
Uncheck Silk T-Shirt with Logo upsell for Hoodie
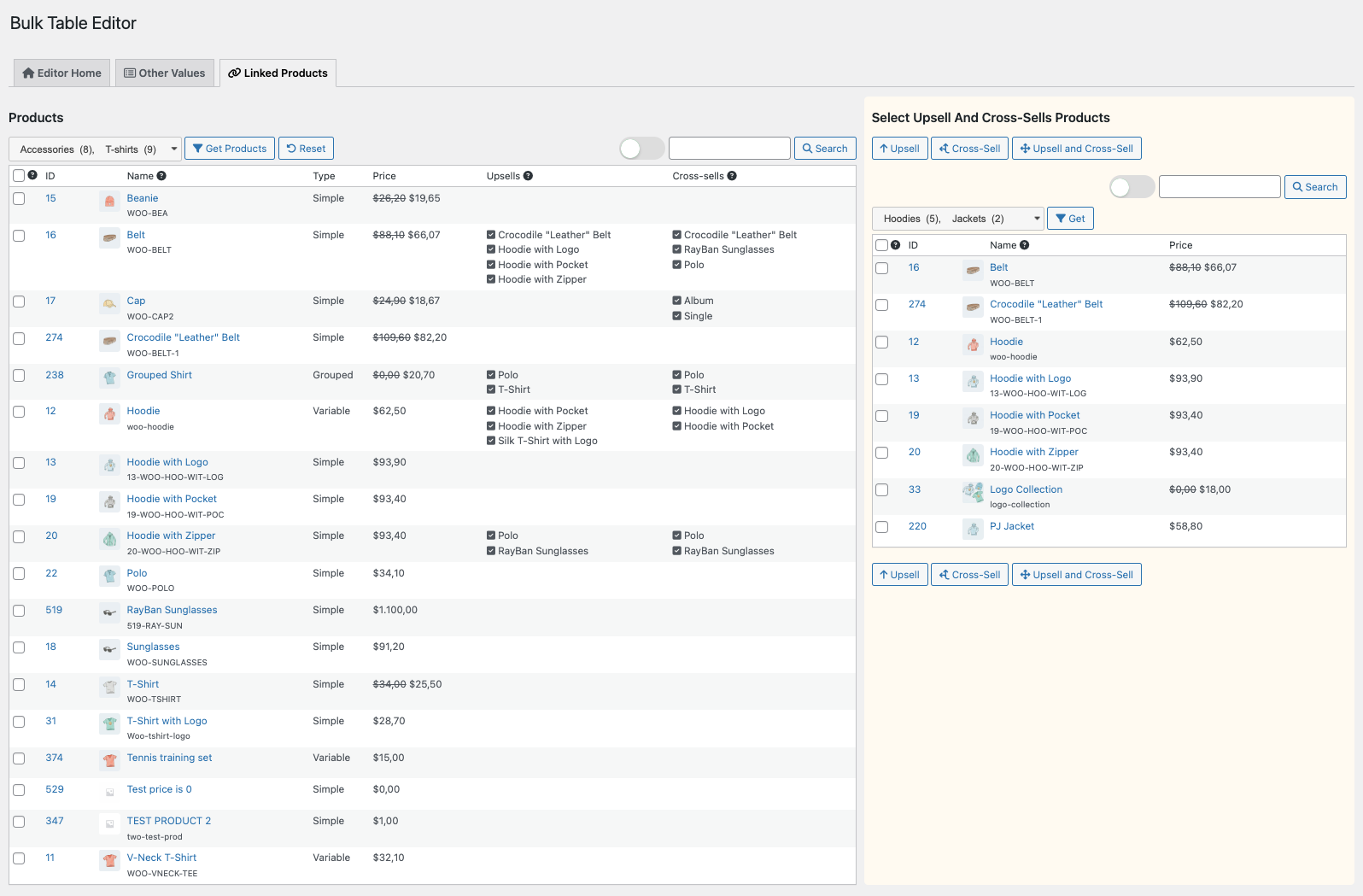(x=491, y=441)
